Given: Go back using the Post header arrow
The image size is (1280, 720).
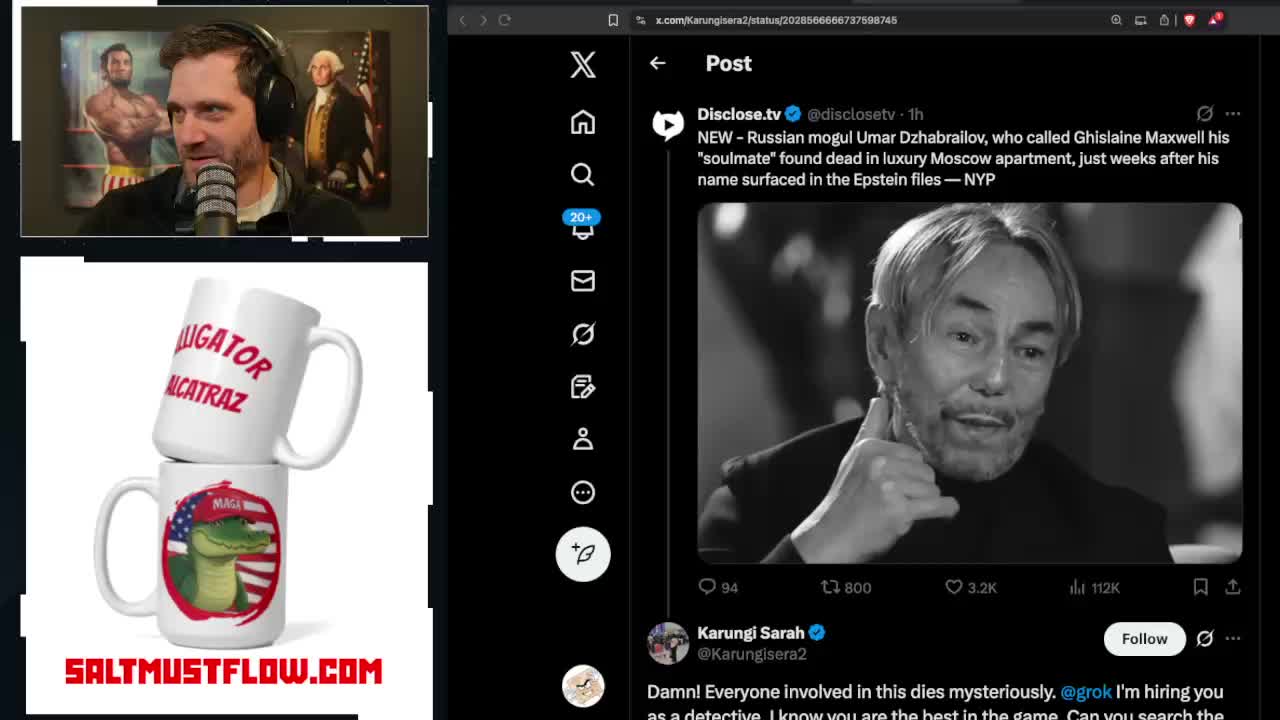Looking at the screenshot, I should pyautogui.click(x=657, y=63).
